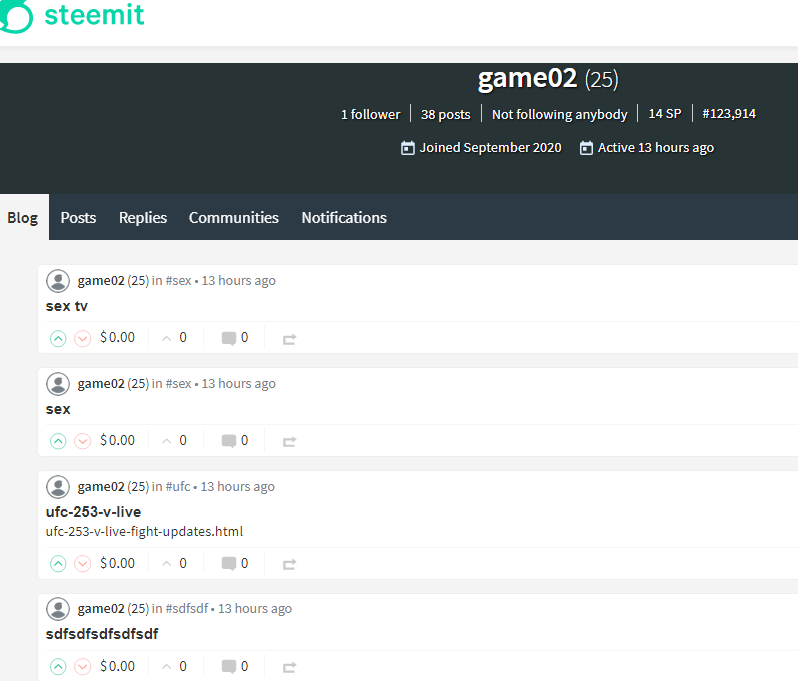798x681 pixels.
Task: Open the "sdfsdfsdfsdfsdf" post title
Action: tap(102, 634)
